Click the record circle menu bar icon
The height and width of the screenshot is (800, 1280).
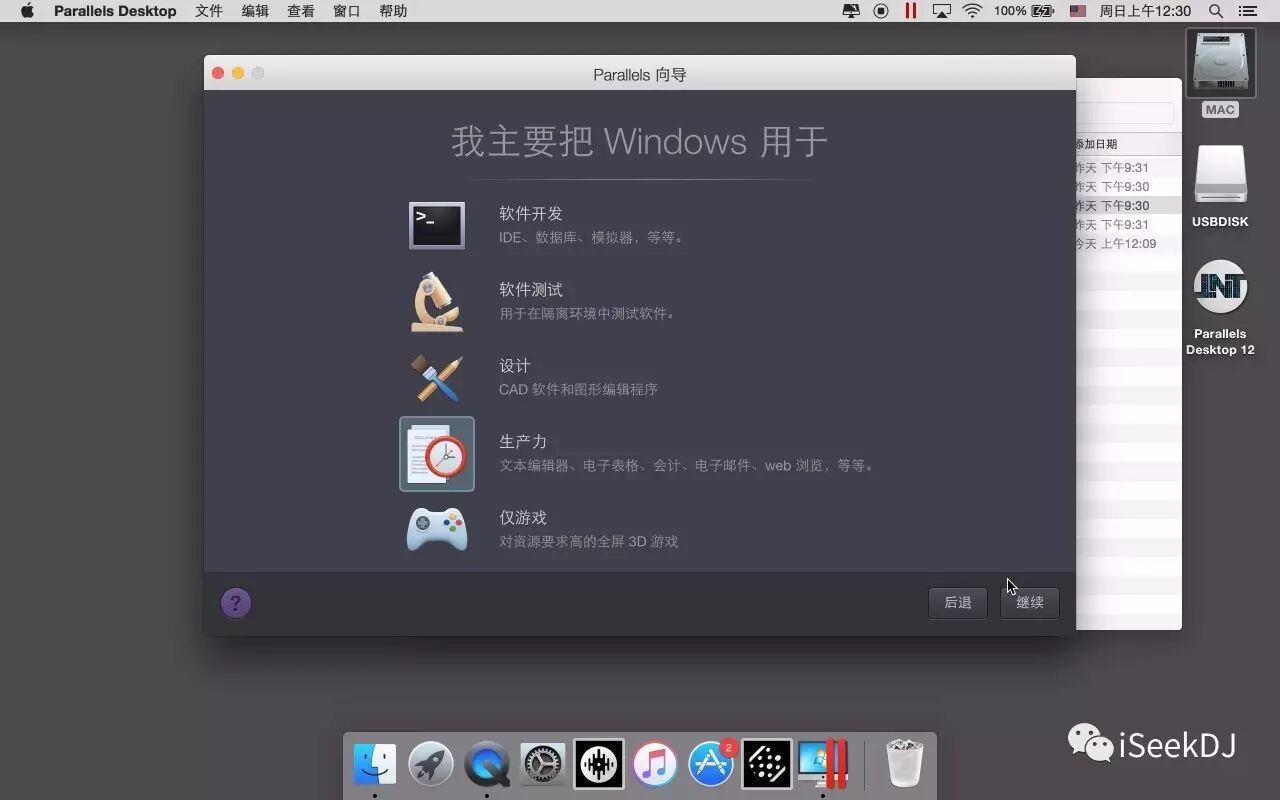pos(881,11)
